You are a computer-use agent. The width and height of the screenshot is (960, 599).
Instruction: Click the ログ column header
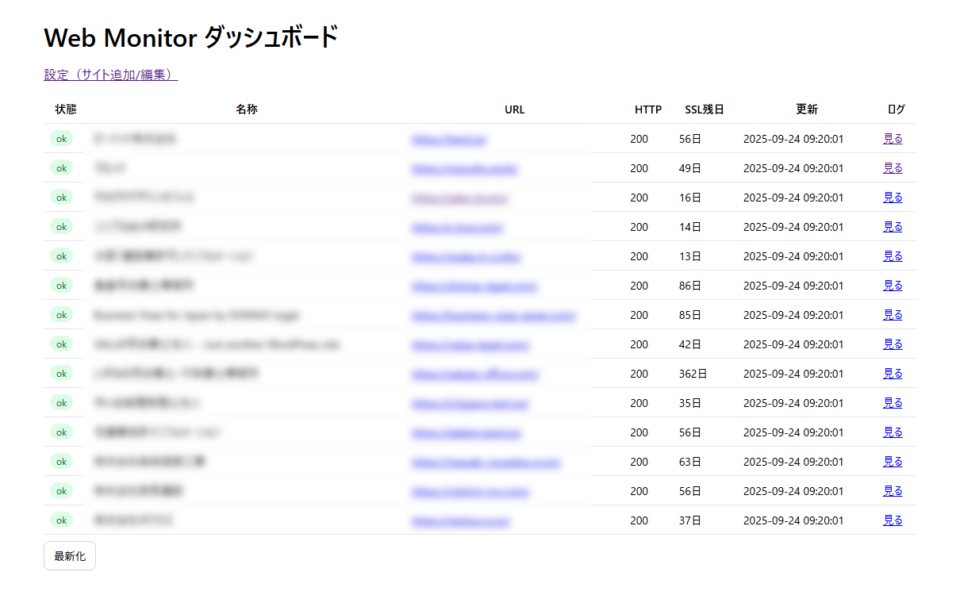click(896, 110)
